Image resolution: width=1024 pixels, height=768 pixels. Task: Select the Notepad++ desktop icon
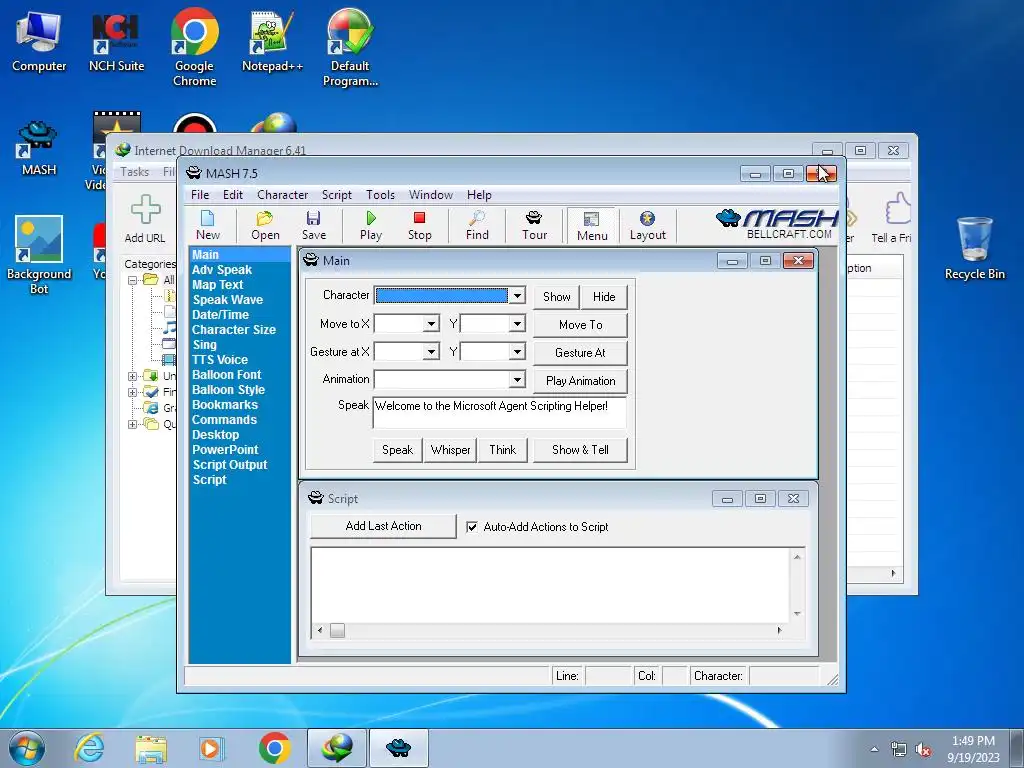pyautogui.click(x=272, y=41)
